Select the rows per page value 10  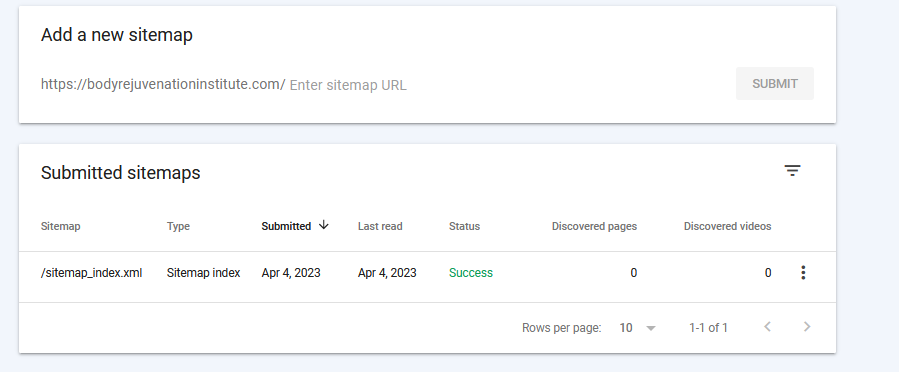pyautogui.click(x=626, y=328)
